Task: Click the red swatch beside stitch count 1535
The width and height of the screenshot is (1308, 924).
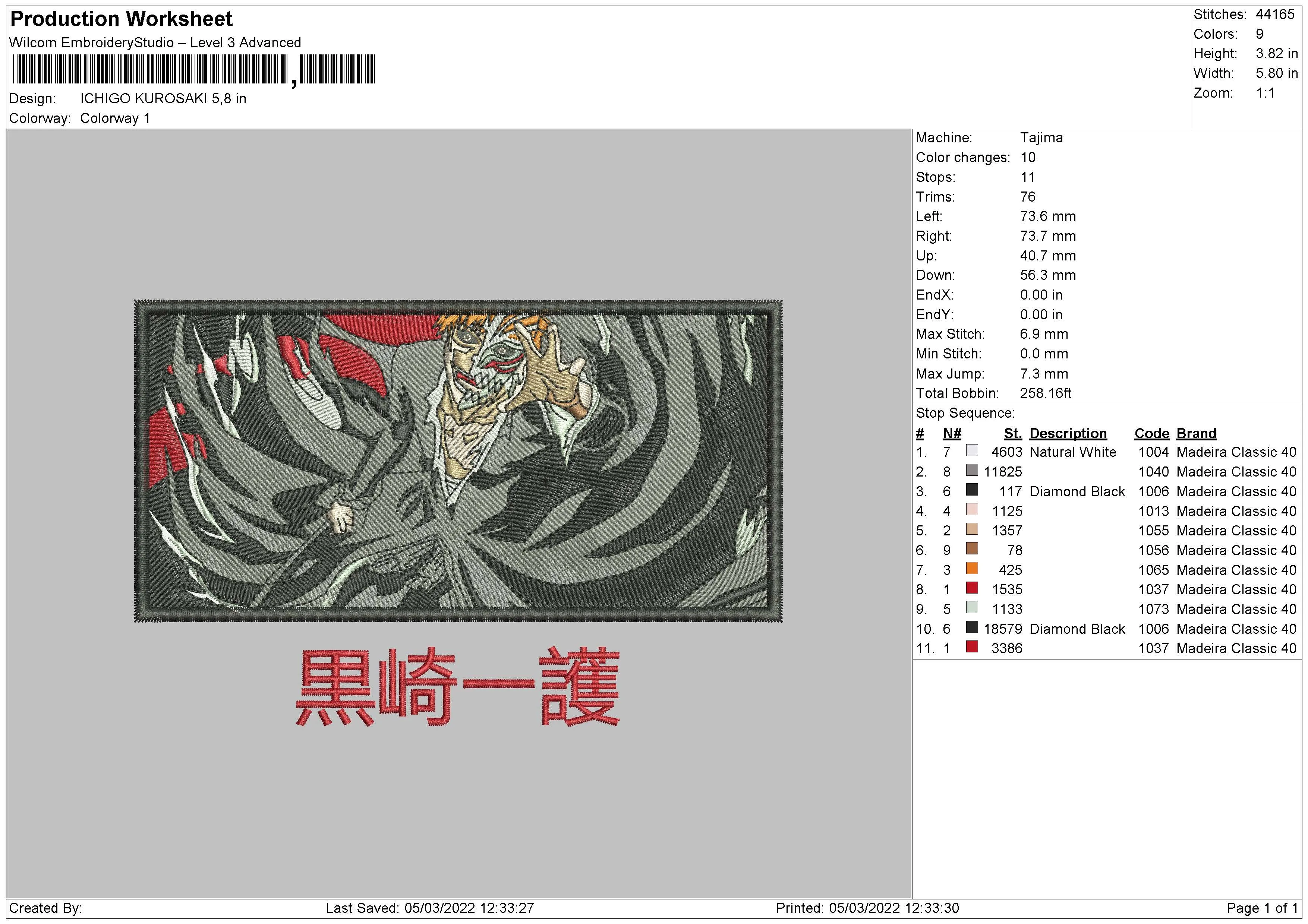Action: pyautogui.click(x=972, y=588)
